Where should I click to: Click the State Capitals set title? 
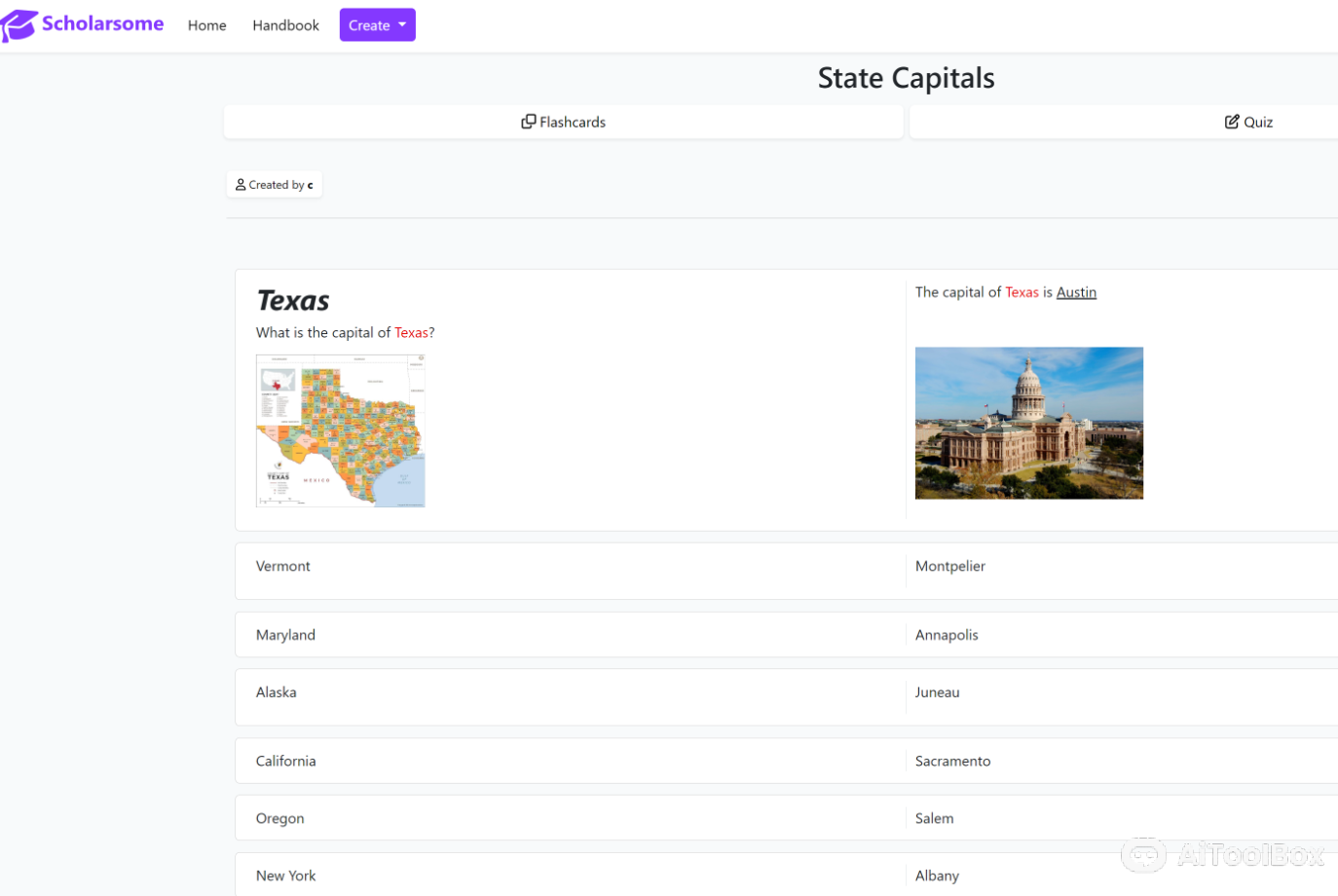click(x=906, y=78)
